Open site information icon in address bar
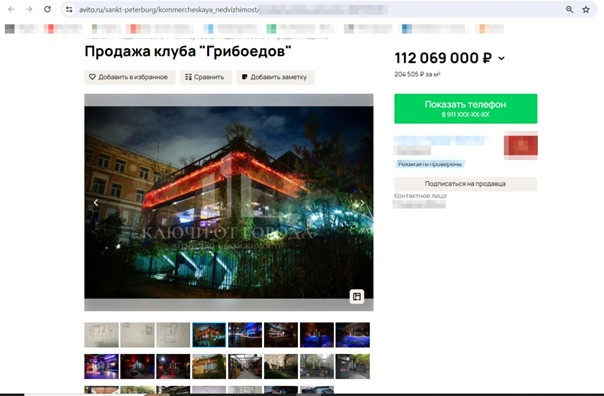Image resolution: width=604 pixels, height=396 pixels. click(69, 10)
